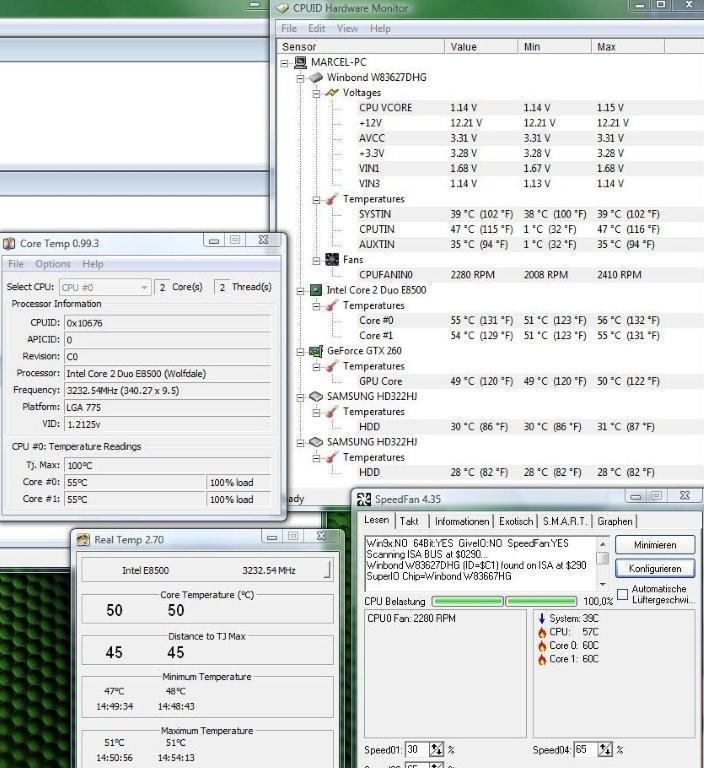Click the Core Temp title bar app icon
Viewport: 704px width, 768px height.
(x=9, y=243)
